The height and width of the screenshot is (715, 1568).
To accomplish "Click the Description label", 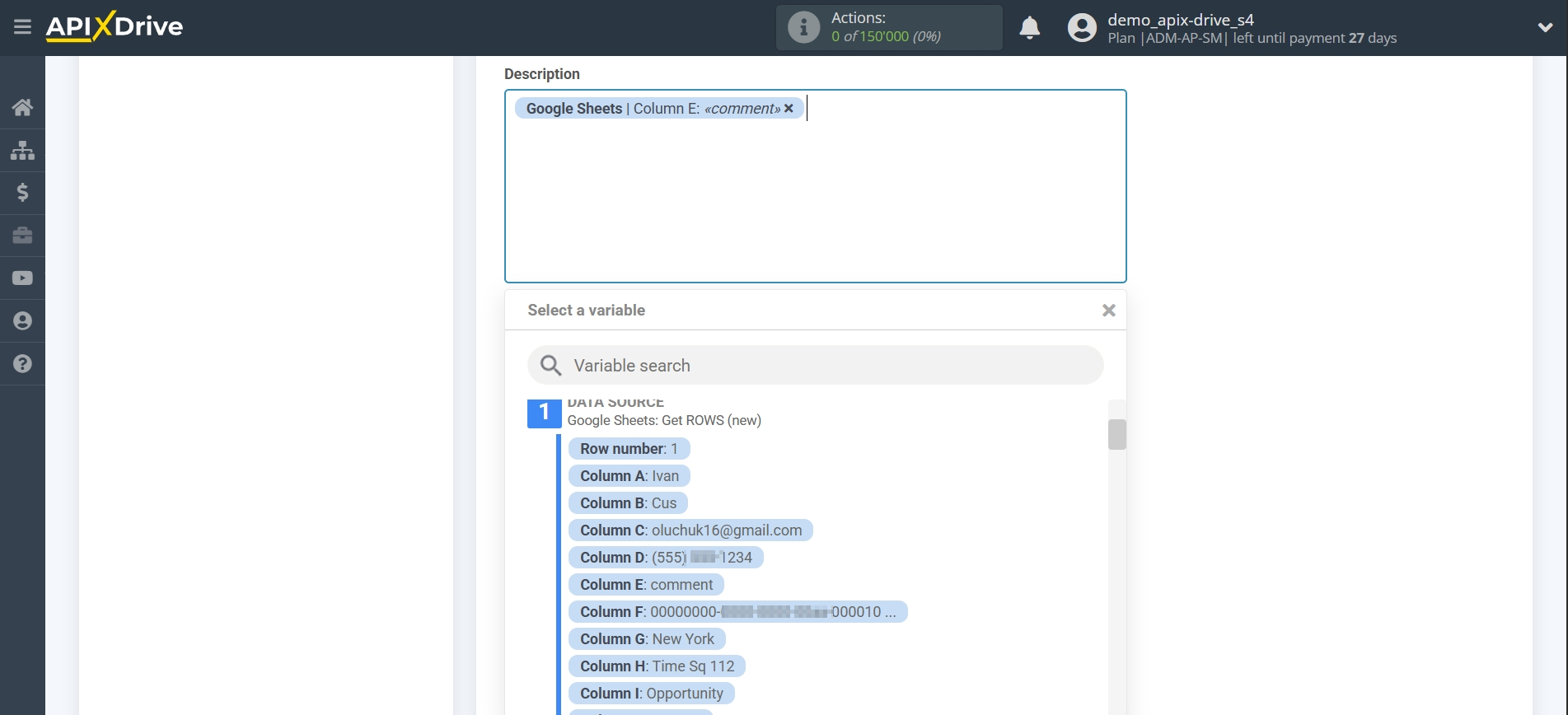I will click(542, 74).
